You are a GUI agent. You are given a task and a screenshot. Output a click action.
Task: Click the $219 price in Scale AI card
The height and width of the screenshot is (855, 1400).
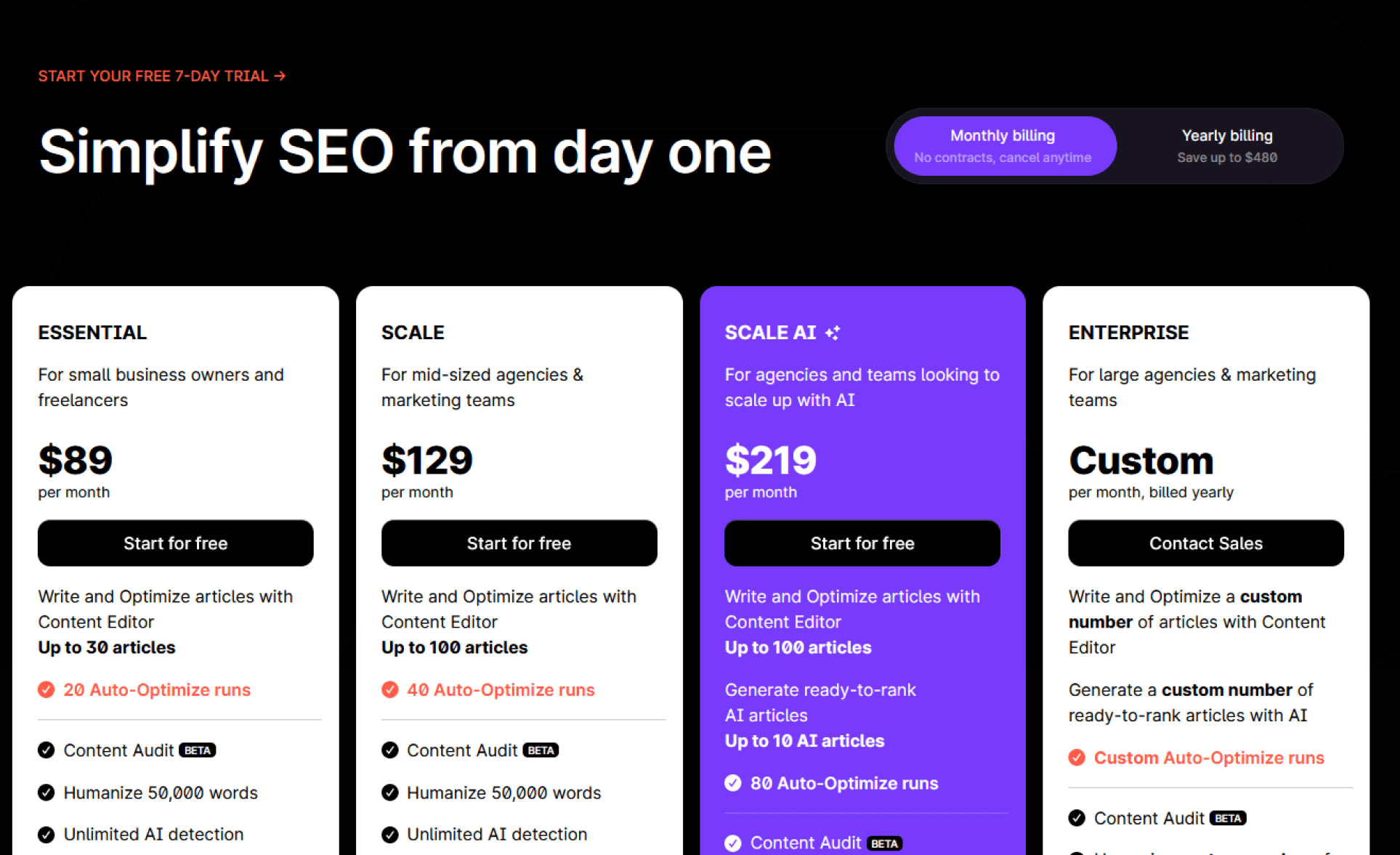click(771, 460)
